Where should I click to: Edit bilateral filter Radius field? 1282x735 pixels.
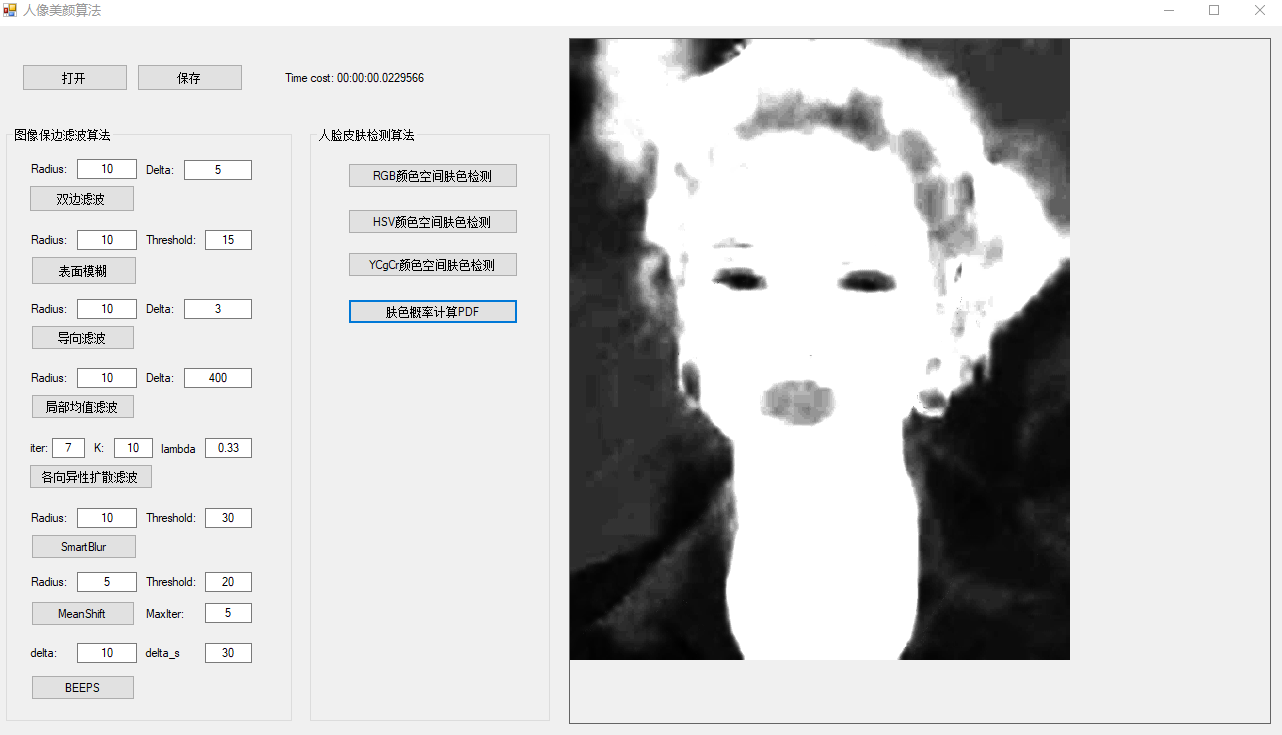pos(107,170)
